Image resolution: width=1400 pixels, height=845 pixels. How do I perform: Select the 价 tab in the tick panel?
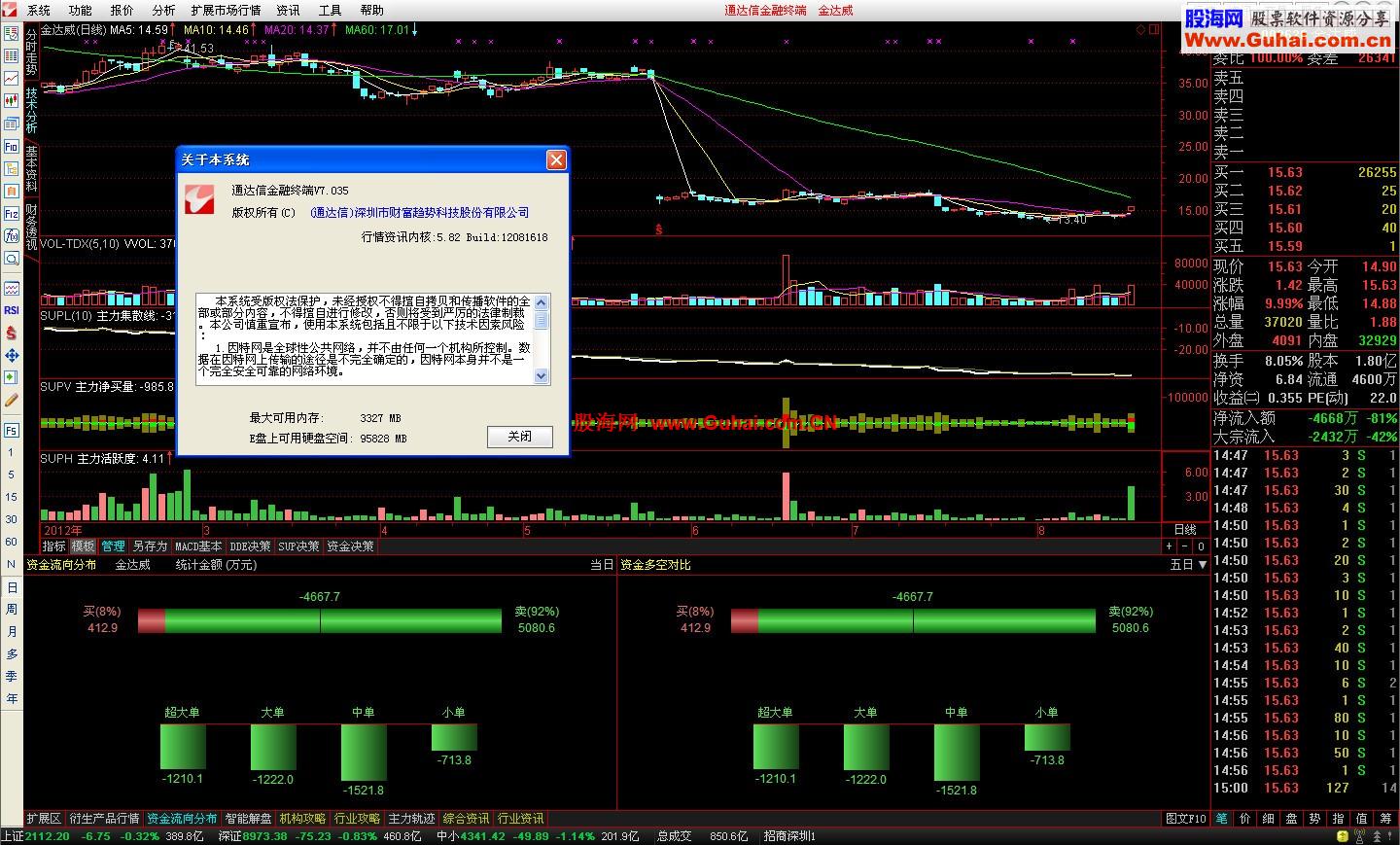pos(1244,819)
